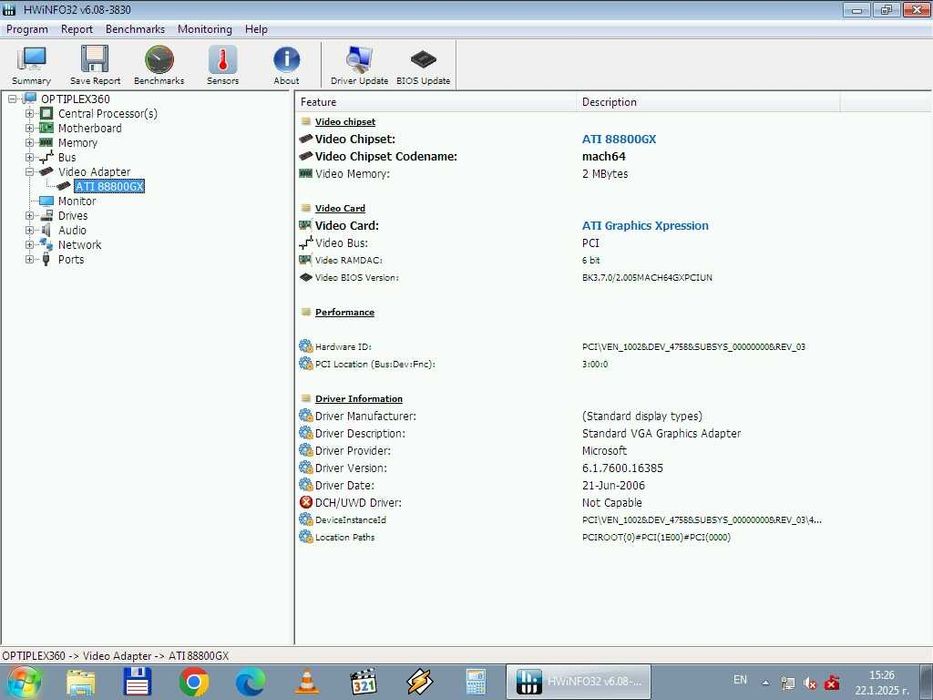Click the BIOS Update chip icon
The image size is (933, 700).
[x=423, y=65]
